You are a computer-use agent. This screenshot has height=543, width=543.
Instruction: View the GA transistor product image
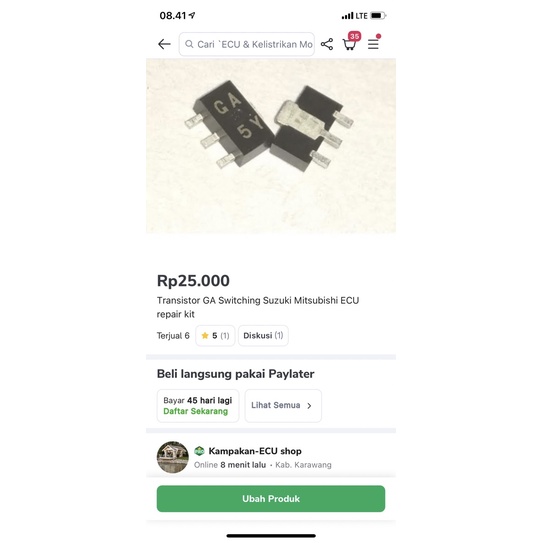tap(271, 146)
